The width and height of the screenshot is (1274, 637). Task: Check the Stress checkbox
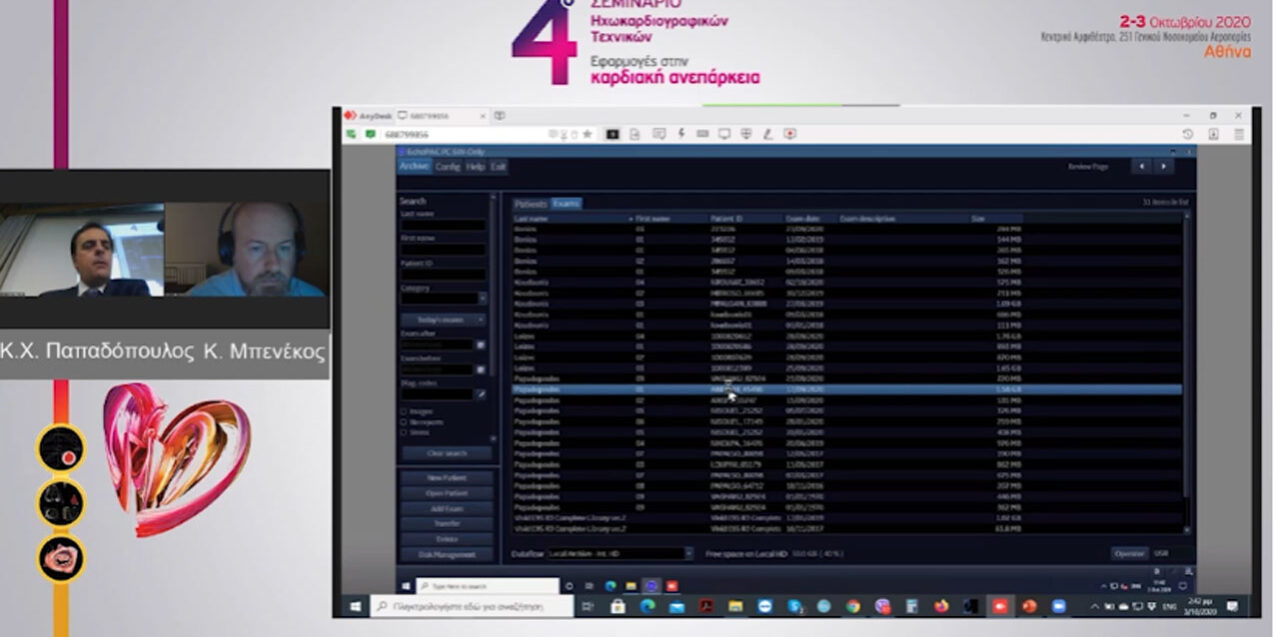[404, 432]
